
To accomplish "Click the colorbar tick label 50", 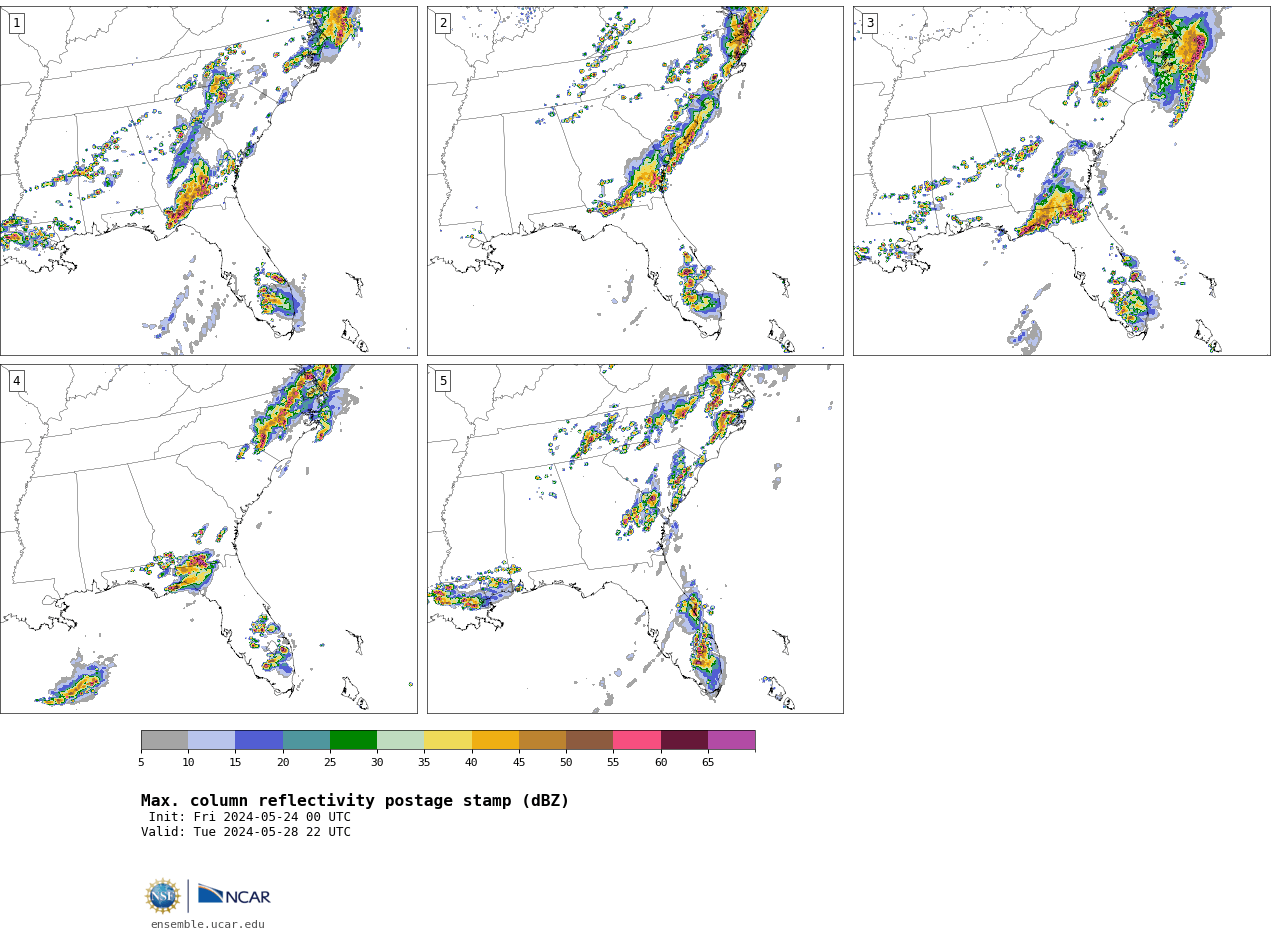I will click(x=566, y=763).
